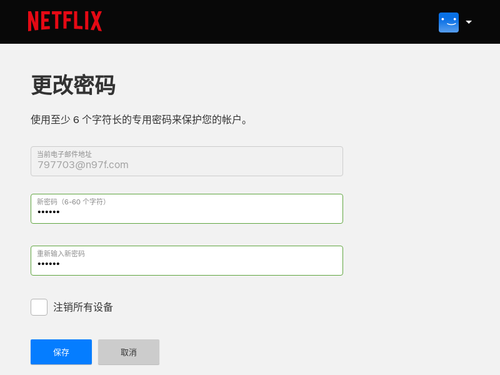Click the Netflix logo
Viewport: 500px width, 375px height.
tap(65, 21)
